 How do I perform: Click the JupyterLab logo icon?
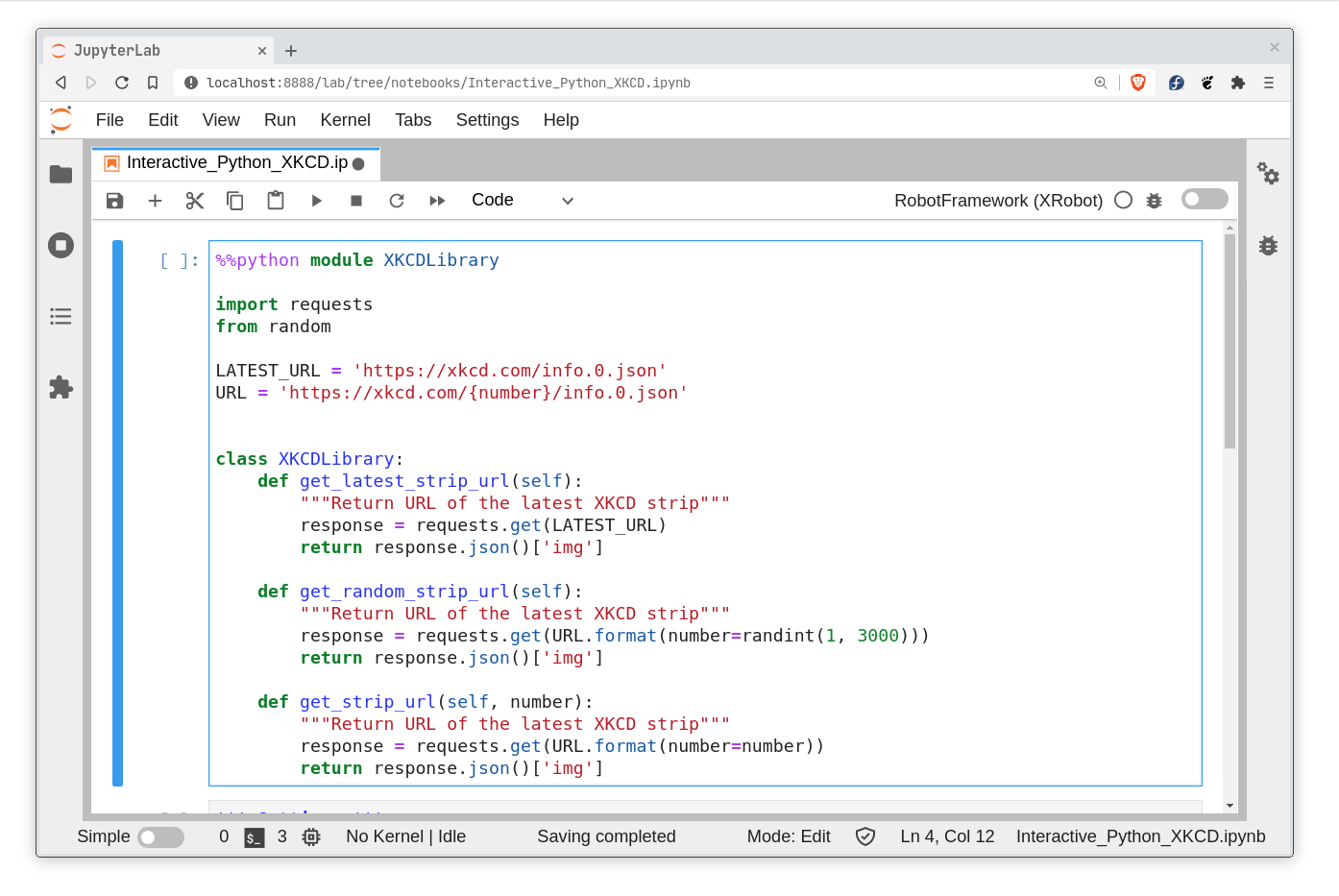pyautogui.click(x=61, y=119)
